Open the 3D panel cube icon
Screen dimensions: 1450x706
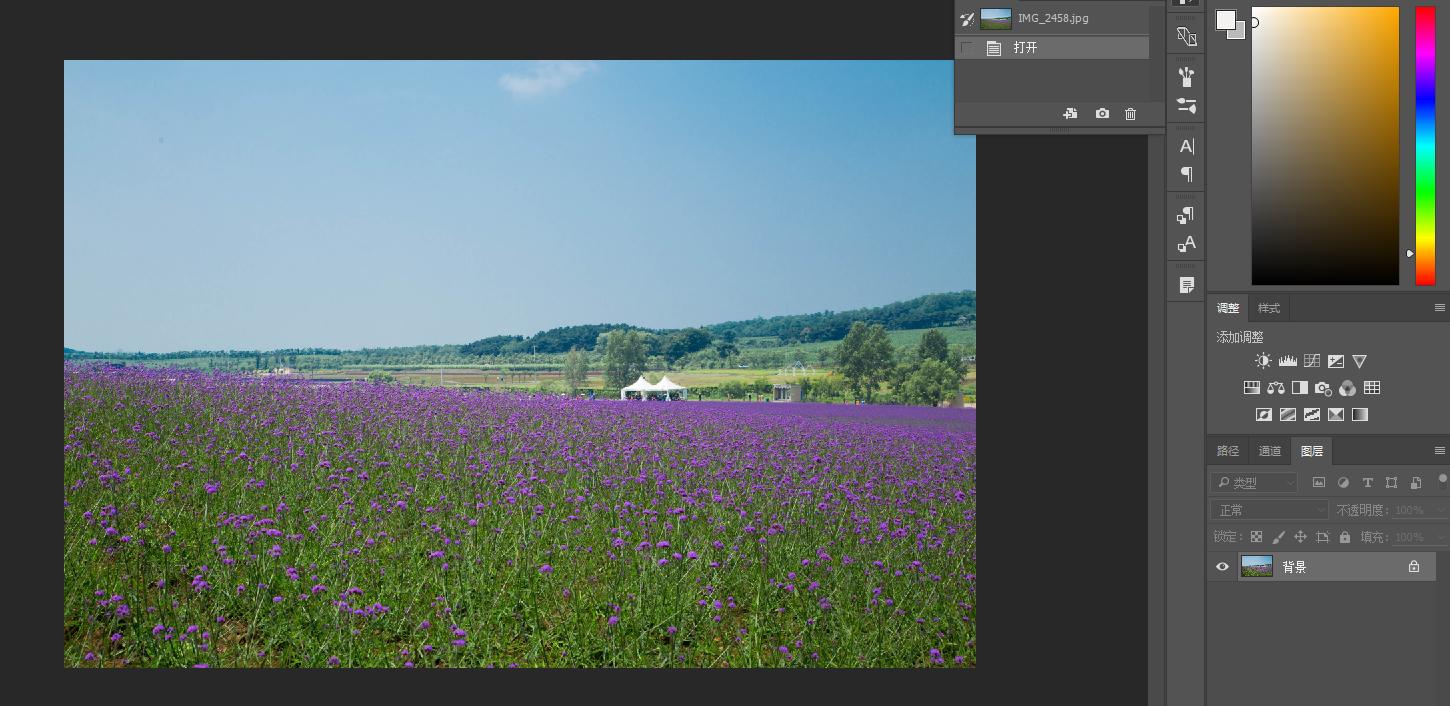point(1186,37)
